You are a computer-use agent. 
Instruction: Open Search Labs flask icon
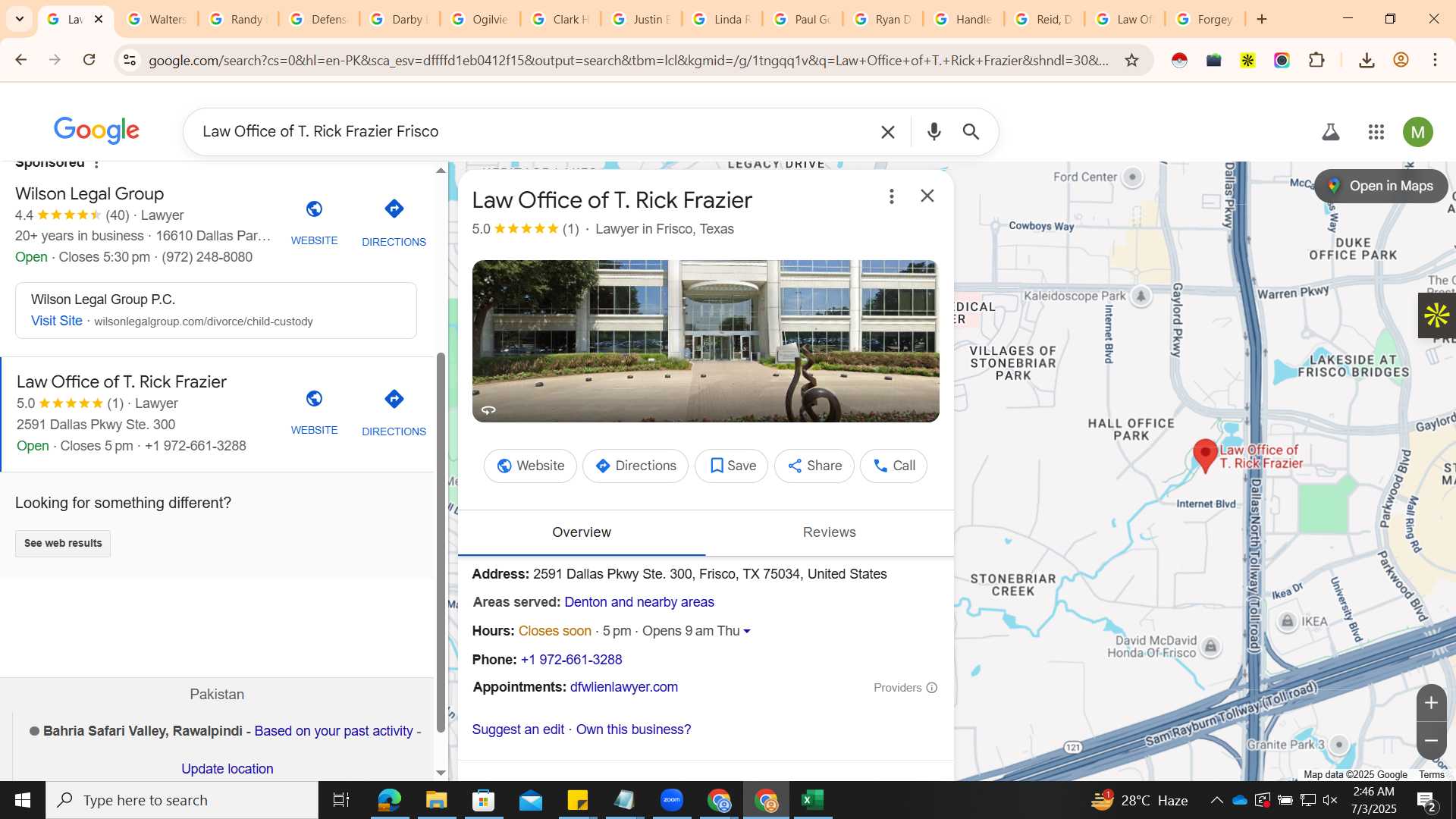pyautogui.click(x=1330, y=132)
